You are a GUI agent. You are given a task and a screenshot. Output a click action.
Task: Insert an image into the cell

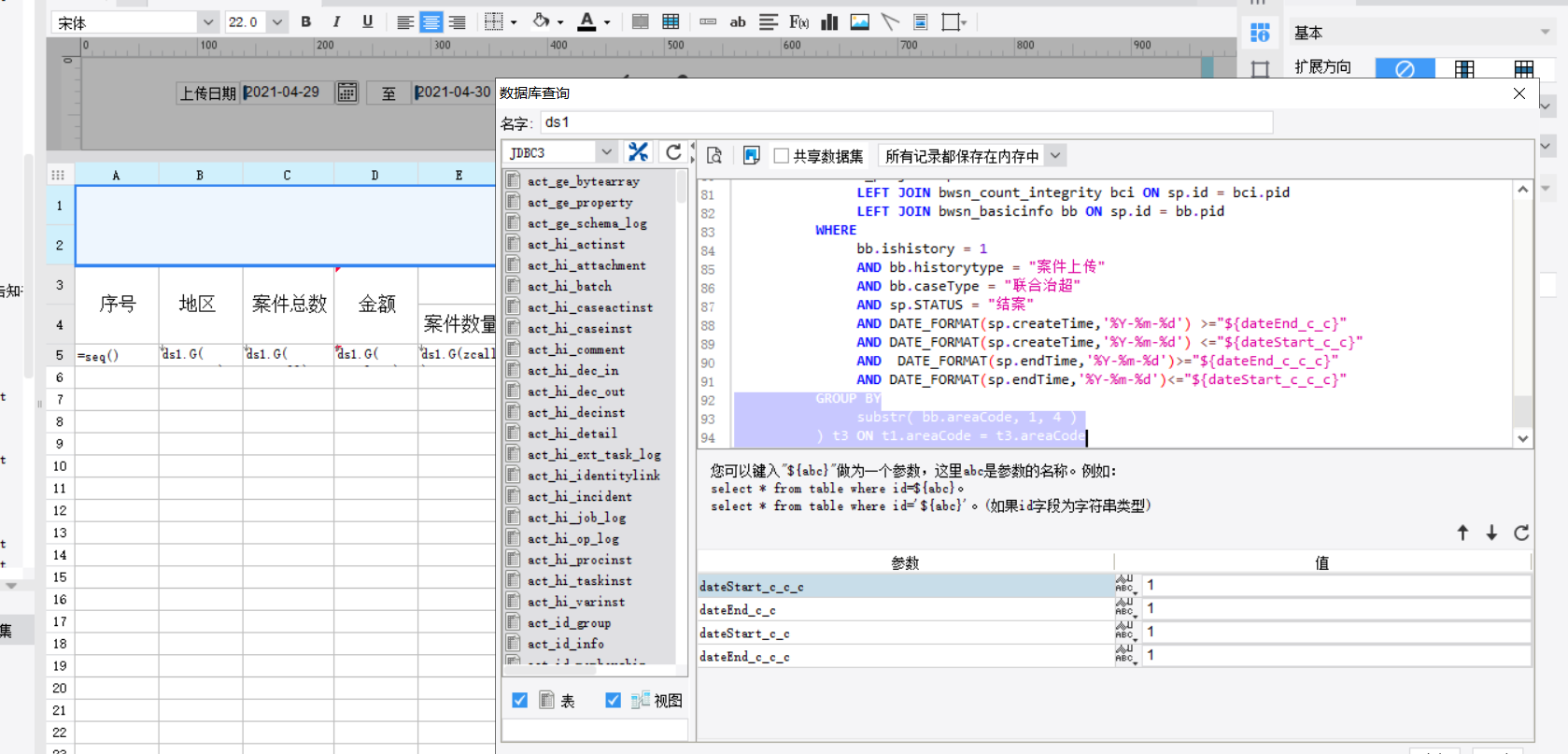860,22
